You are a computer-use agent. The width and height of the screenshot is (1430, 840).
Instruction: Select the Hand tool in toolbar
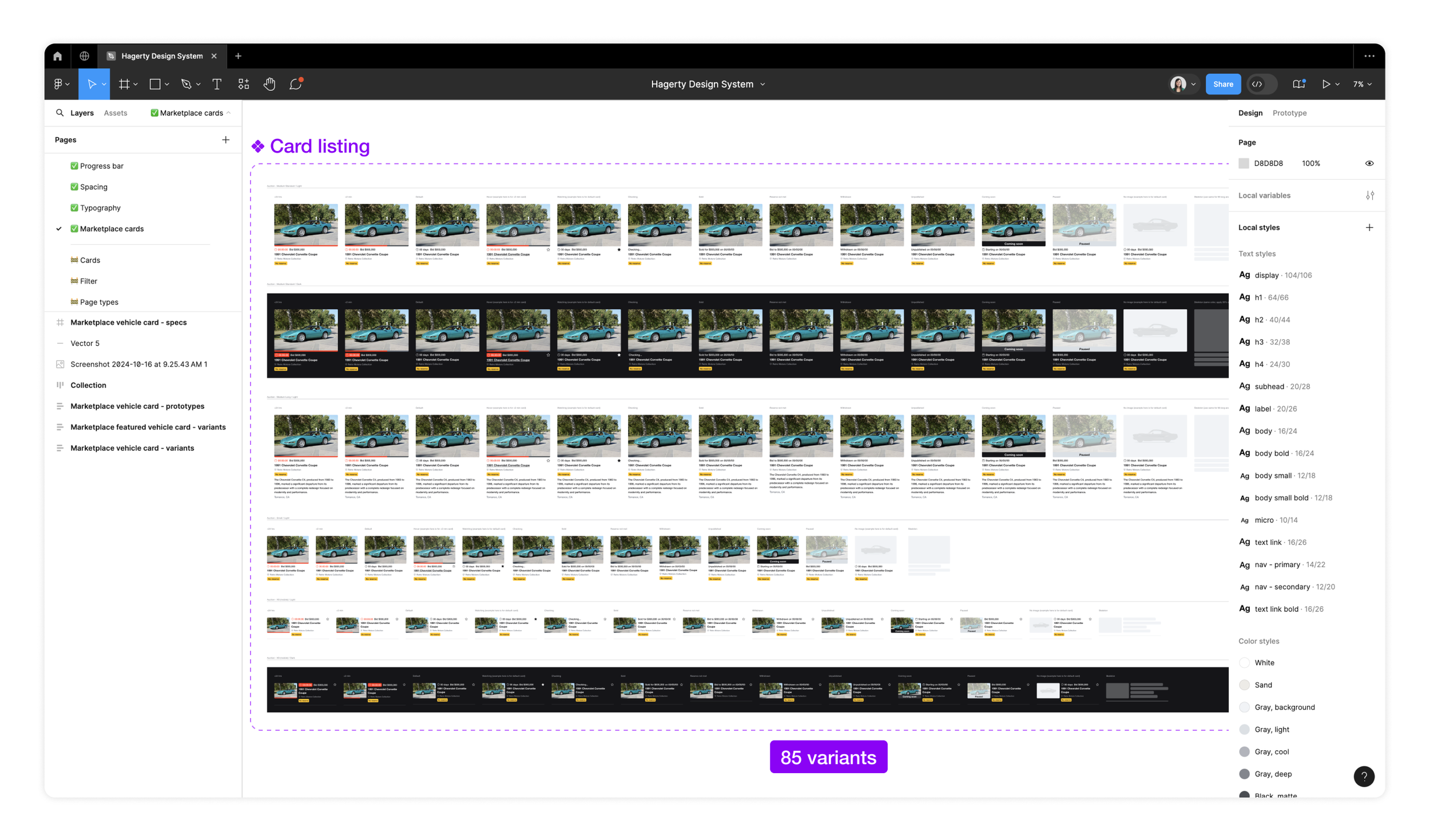point(269,84)
